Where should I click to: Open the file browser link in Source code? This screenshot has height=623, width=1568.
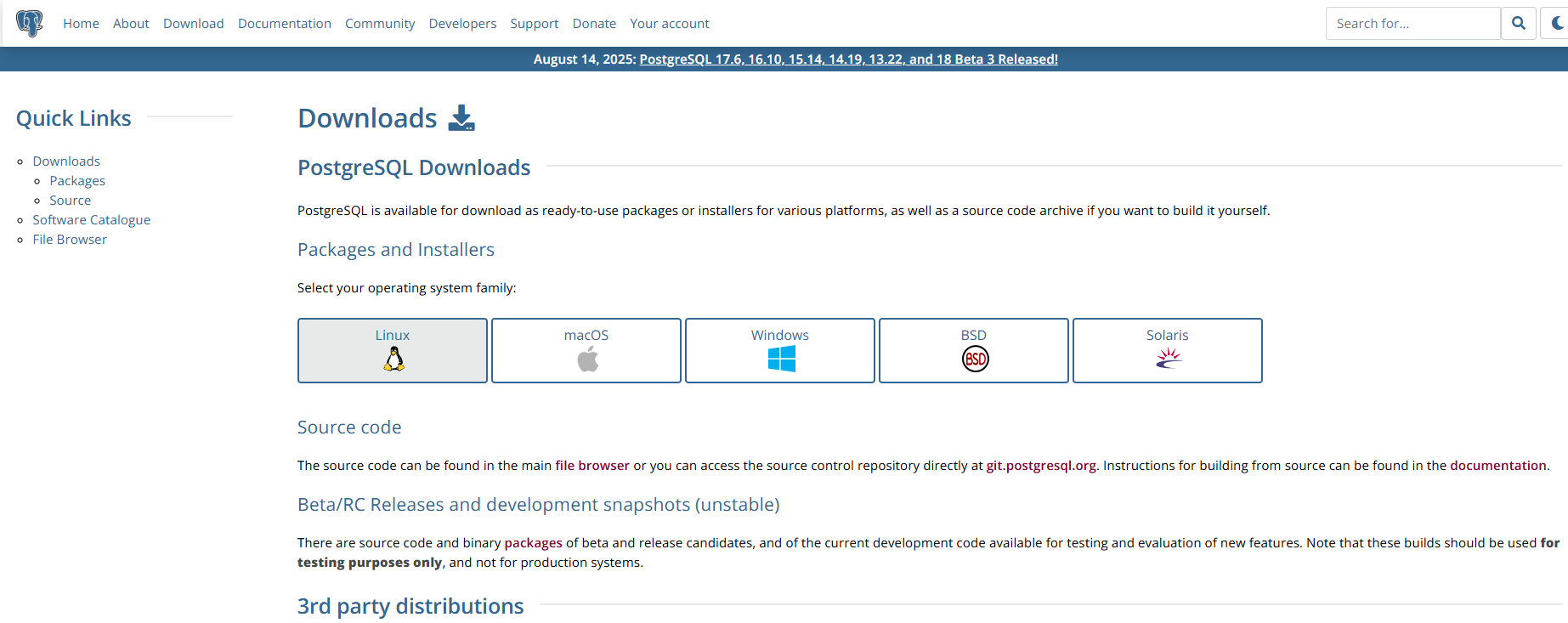(592, 466)
